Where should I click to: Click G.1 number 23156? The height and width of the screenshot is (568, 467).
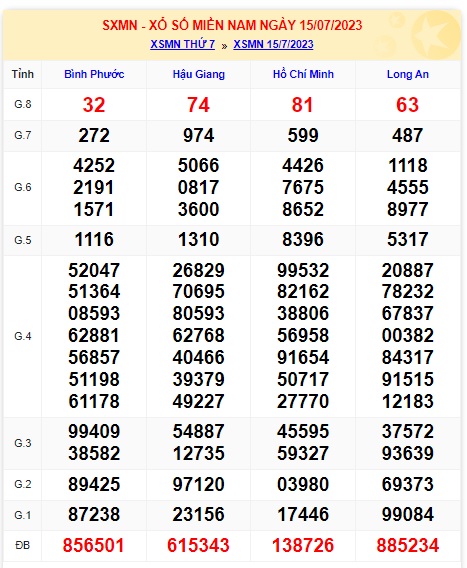[x=199, y=515]
